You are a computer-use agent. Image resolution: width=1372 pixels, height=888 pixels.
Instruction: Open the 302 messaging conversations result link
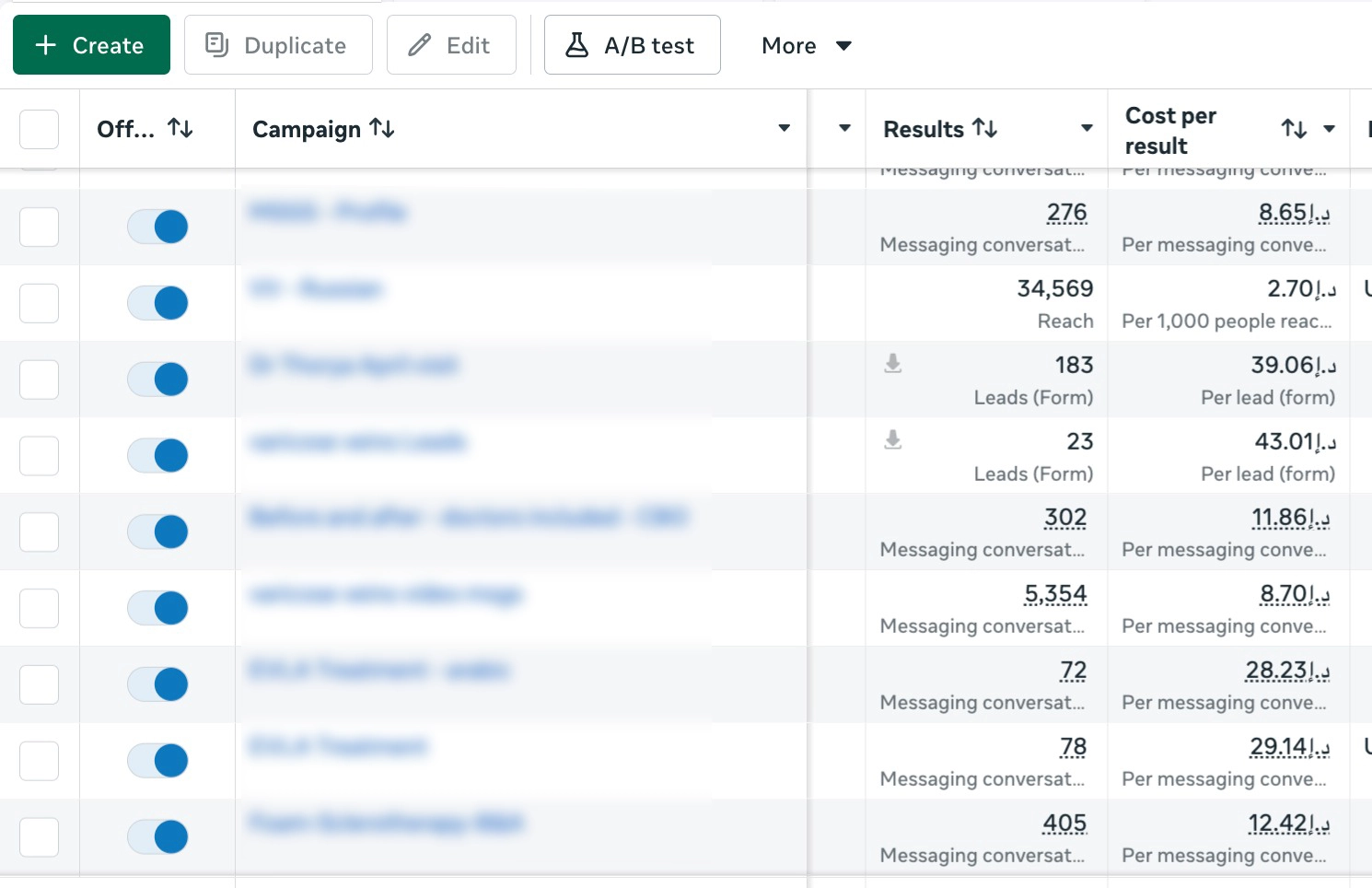coord(1065,519)
